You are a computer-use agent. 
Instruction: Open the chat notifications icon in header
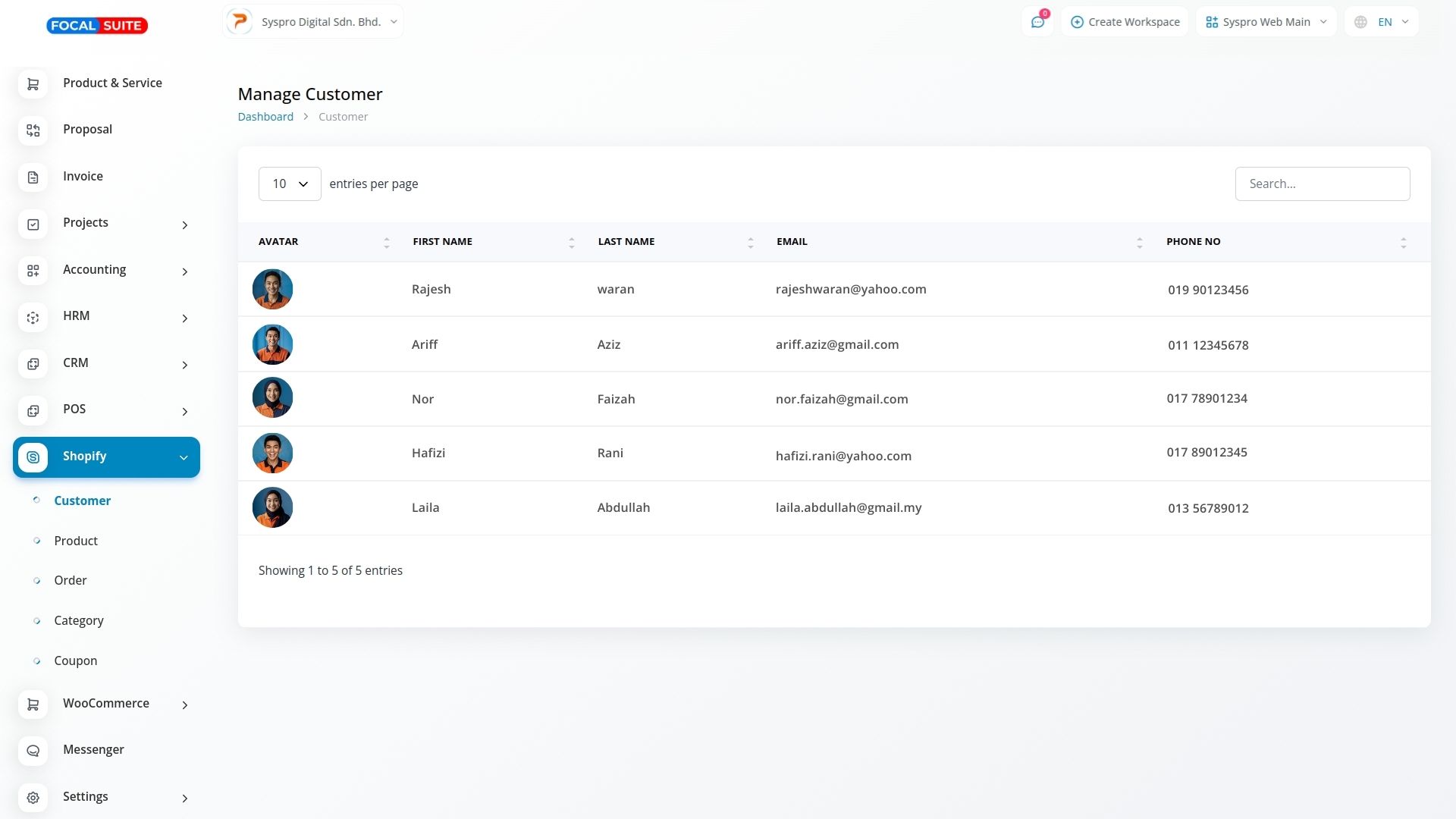pos(1037,22)
